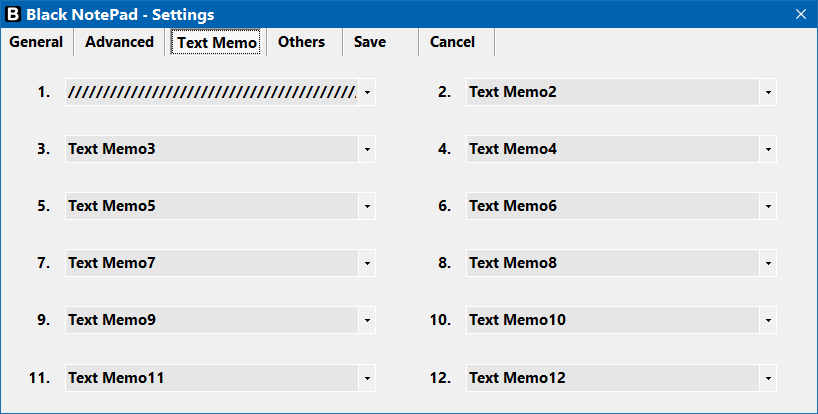The image size is (818, 414).
Task: Expand the Text Memo2 dropdown arrow
Action: [x=768, y=92]
